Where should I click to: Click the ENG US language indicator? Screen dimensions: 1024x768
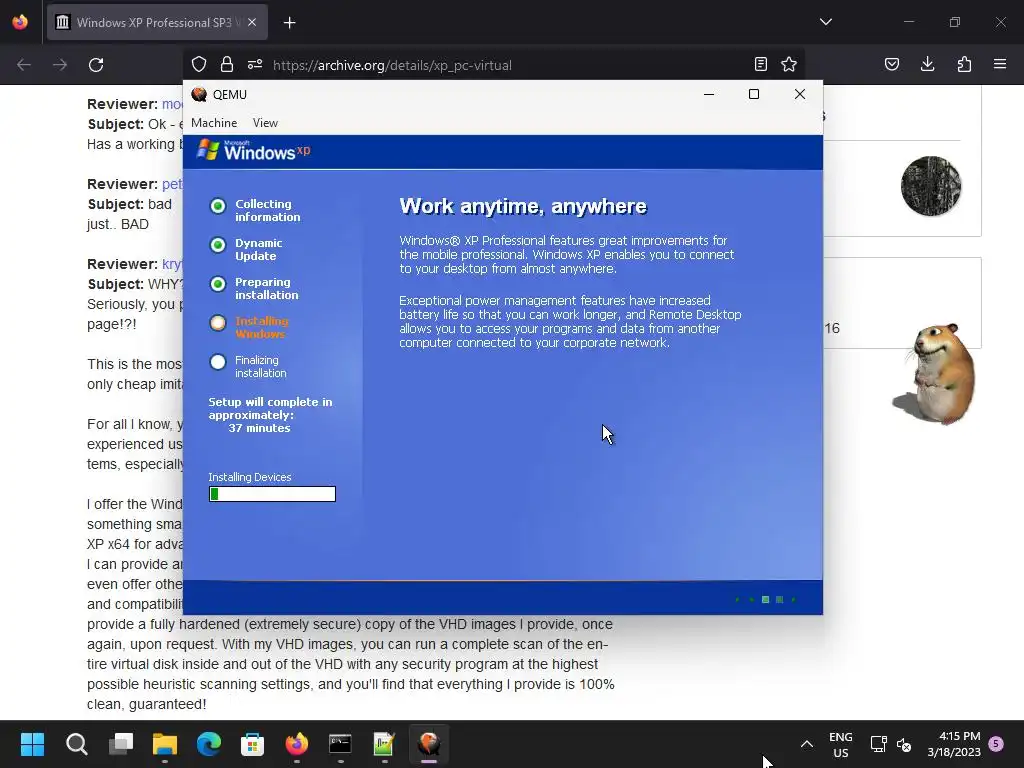840,744
